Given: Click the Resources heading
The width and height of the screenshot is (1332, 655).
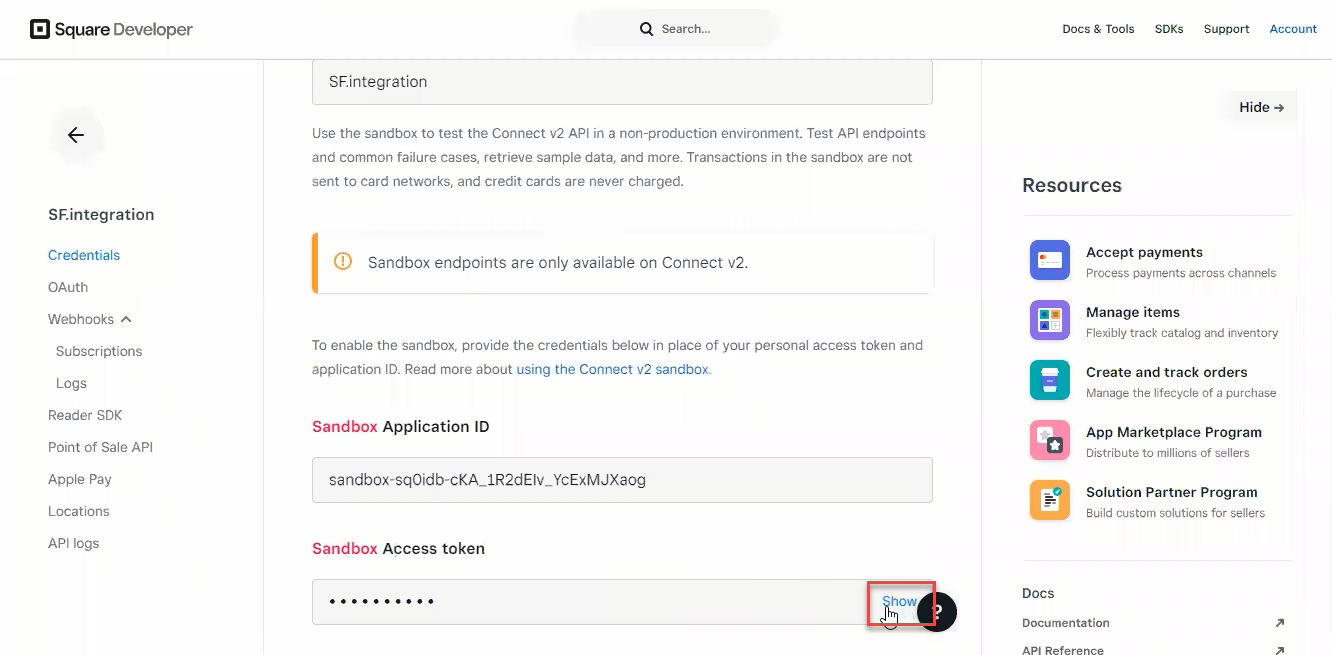Looking at the screenshot, I should coord(1072,185).
